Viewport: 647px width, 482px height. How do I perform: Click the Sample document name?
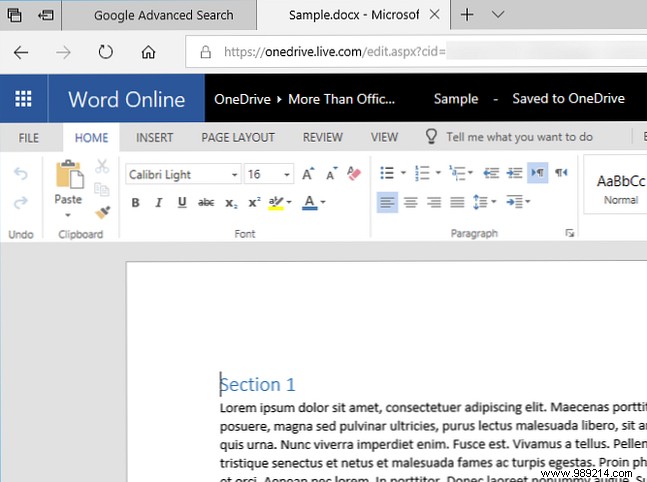[456, 99]
